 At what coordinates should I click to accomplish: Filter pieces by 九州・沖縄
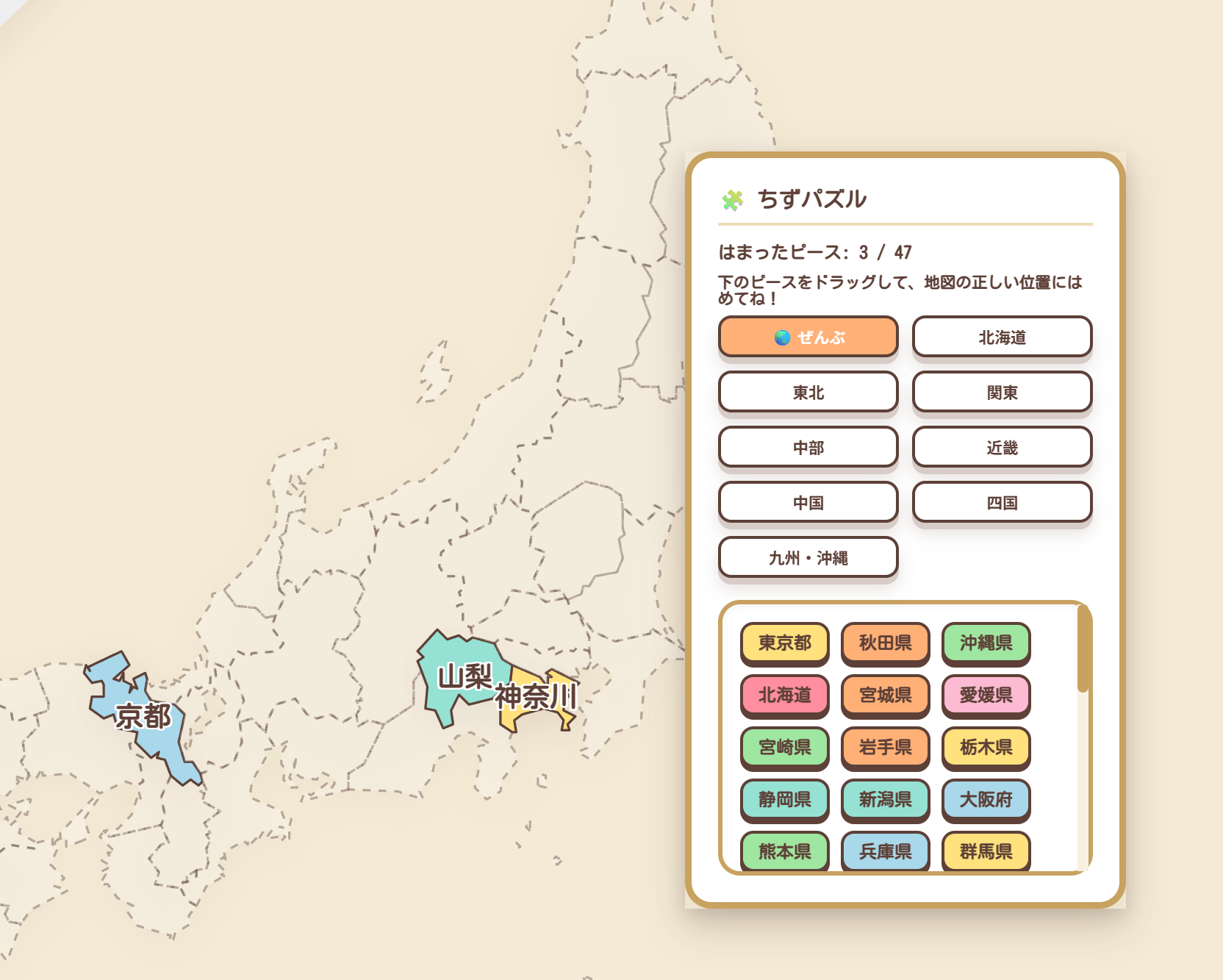(x=808, y=557)
